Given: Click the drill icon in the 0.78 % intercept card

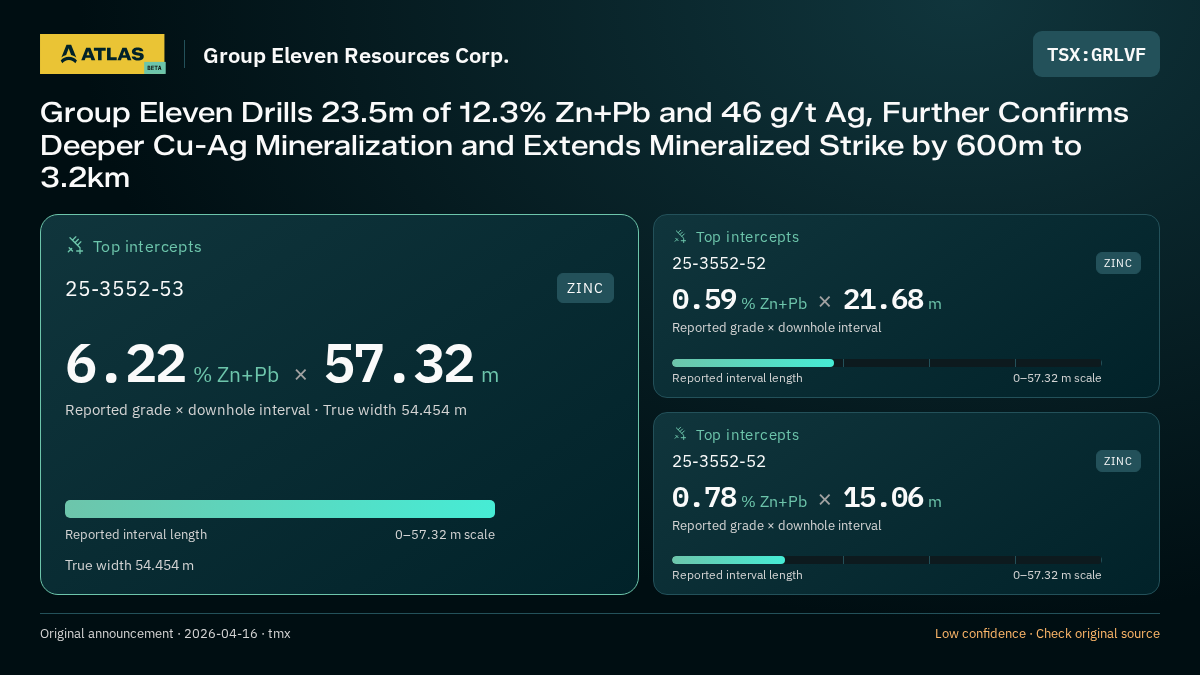Looking at the screenshot, I should click(x=680, y=435).
